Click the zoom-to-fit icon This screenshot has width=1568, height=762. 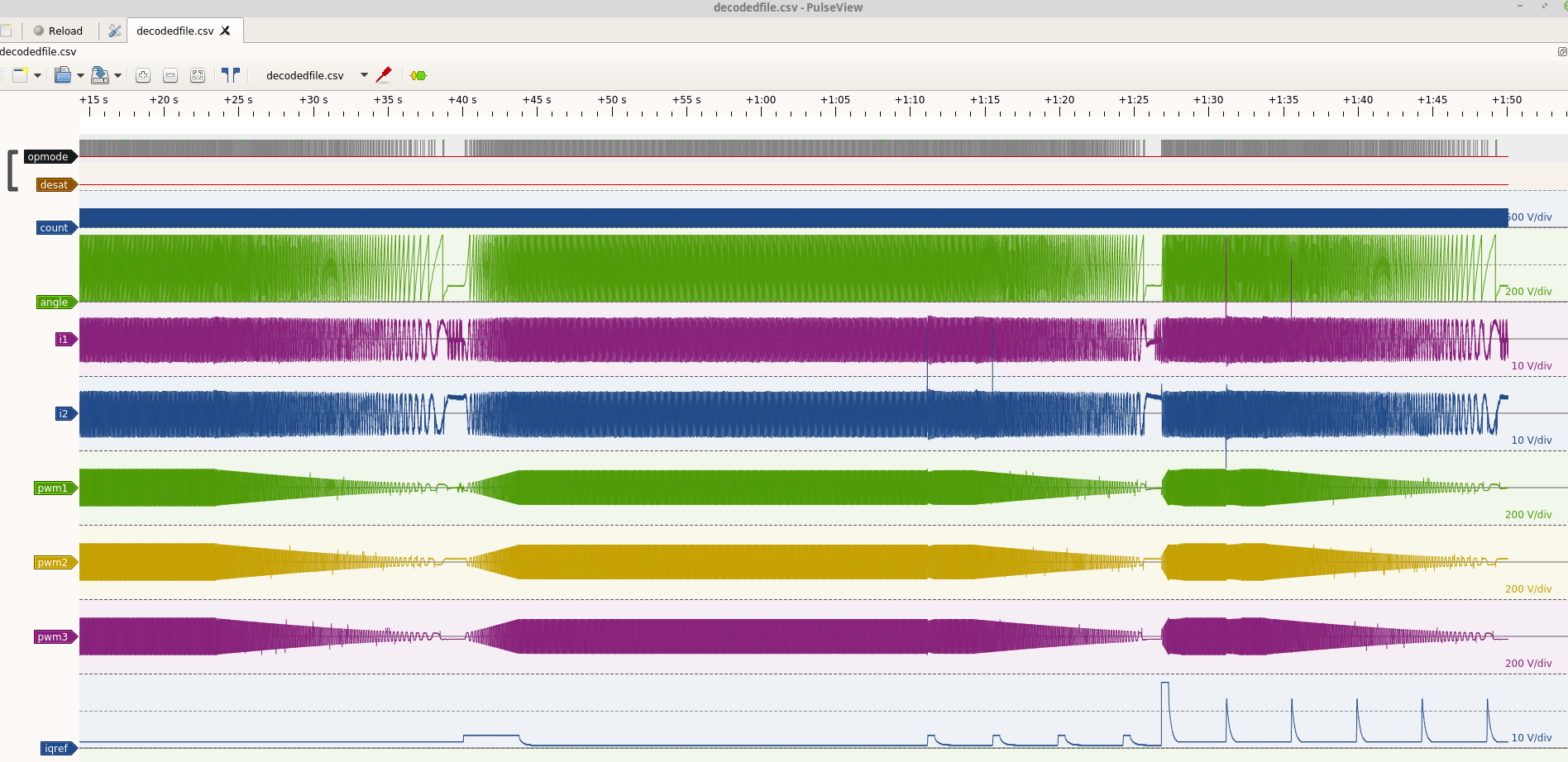tap(198, 75)
